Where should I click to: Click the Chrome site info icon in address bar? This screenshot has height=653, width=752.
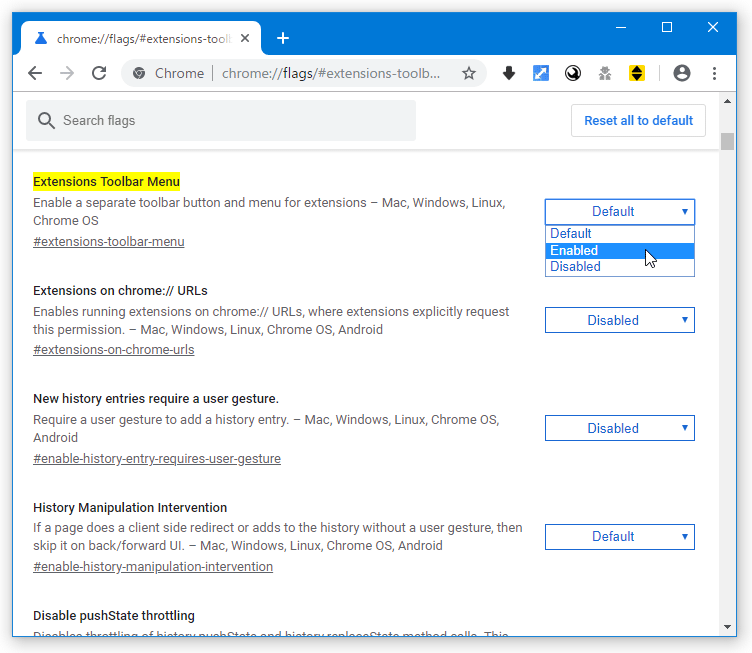point(139,73)
